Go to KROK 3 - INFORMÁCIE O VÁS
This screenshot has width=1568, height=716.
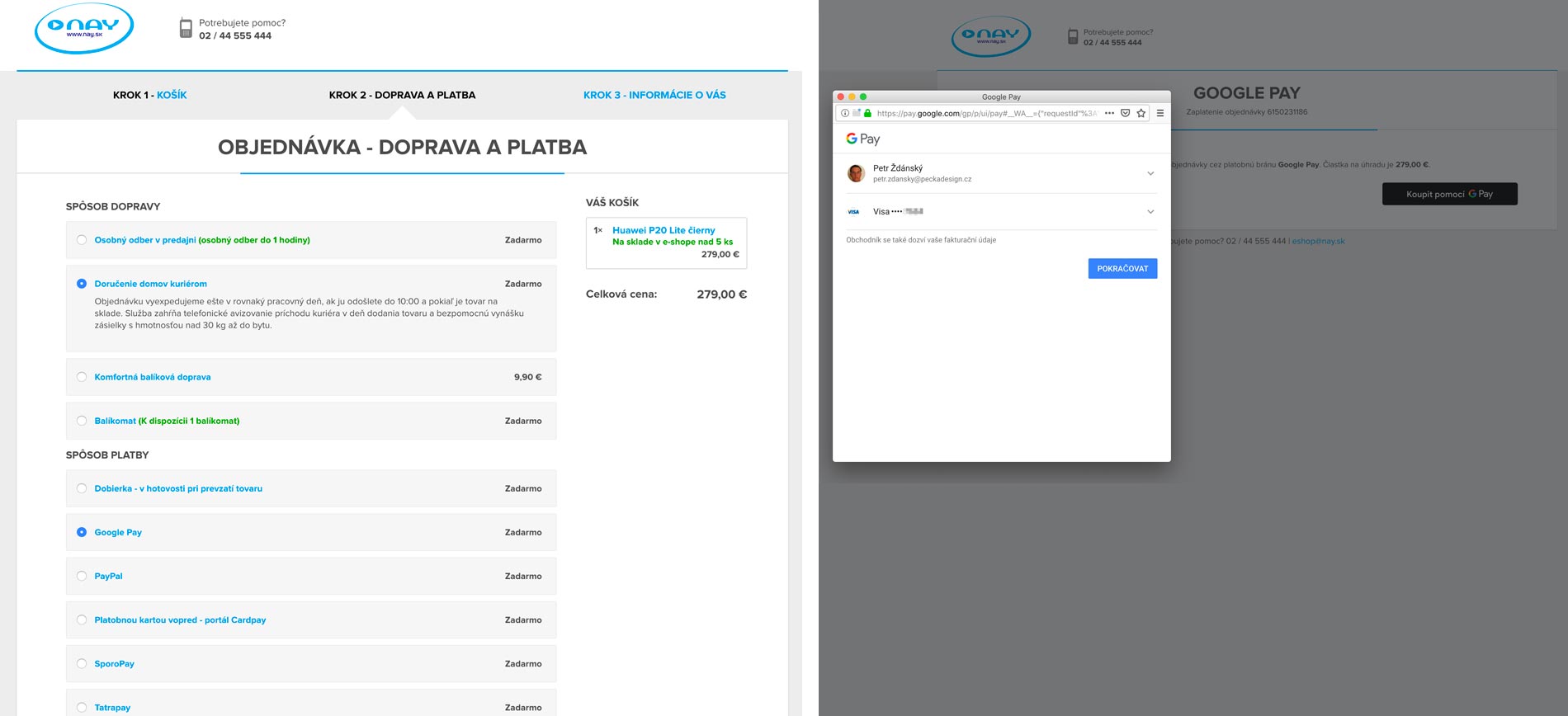[654, 95]
